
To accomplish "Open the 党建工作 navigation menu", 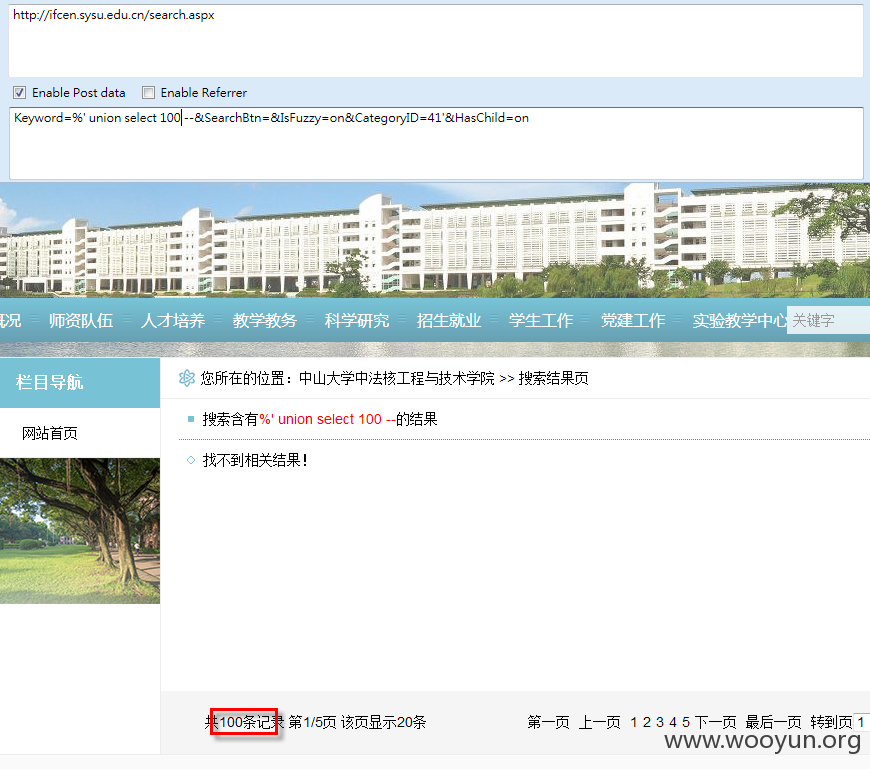I will tap(633, 320).
